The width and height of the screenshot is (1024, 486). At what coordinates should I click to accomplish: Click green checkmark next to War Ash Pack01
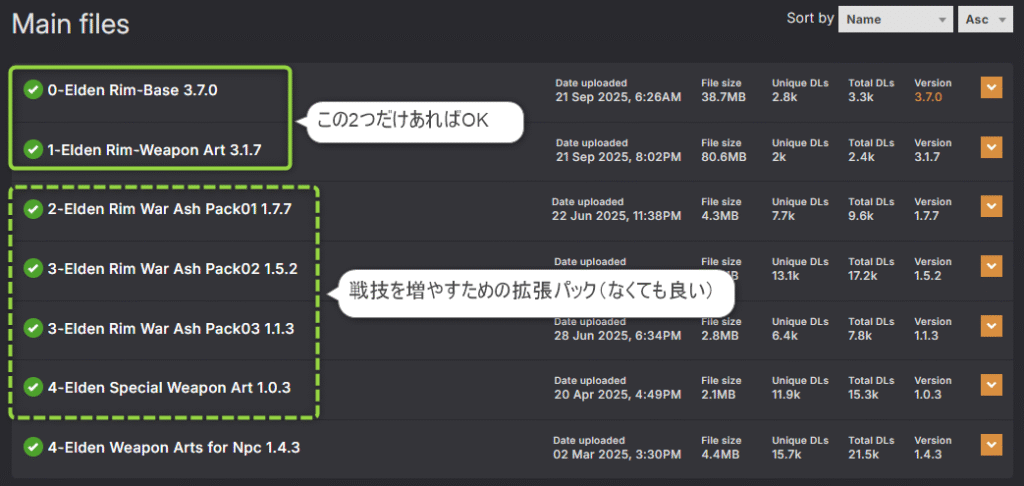coord(34,209)
